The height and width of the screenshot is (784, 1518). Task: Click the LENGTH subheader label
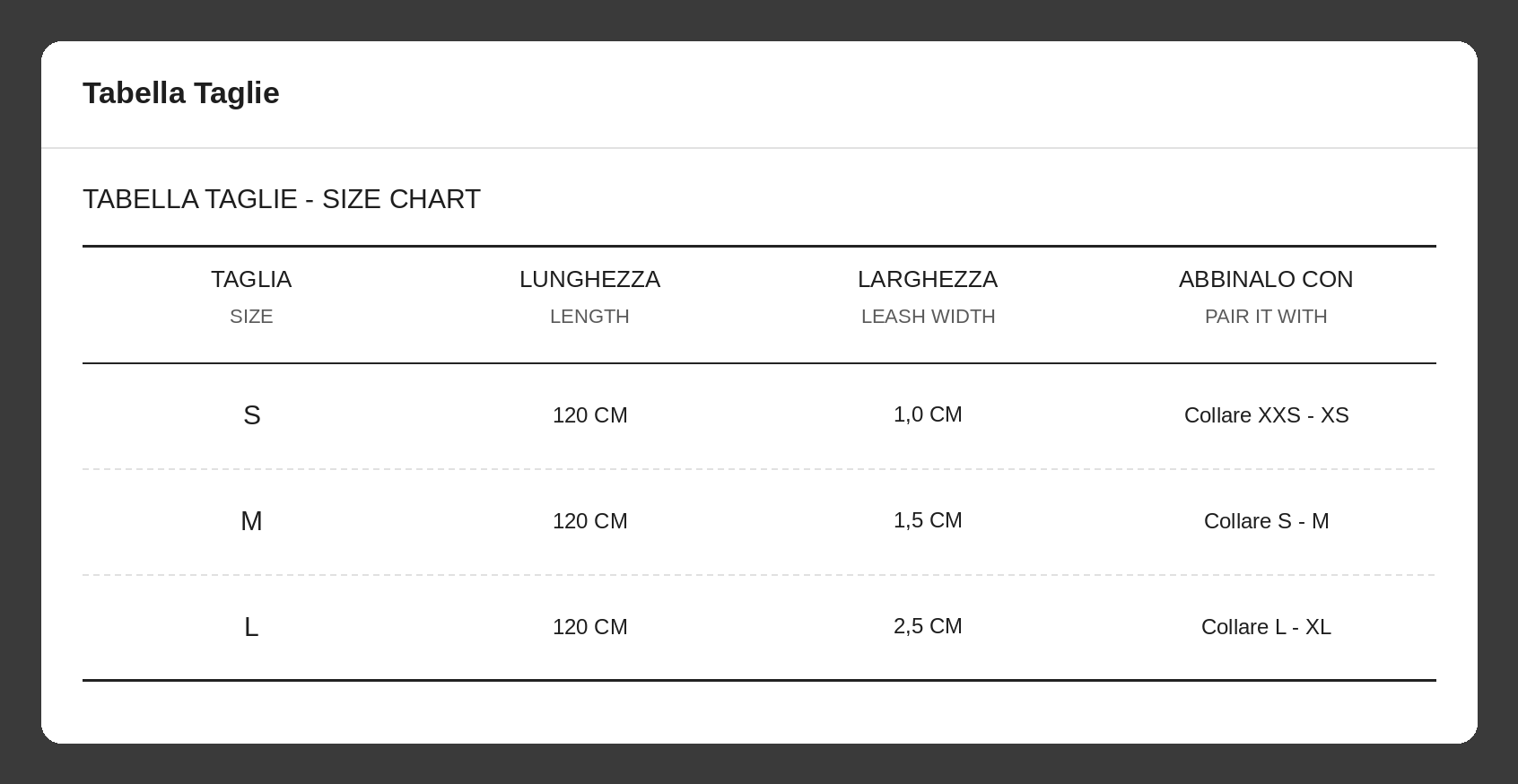point(589,317)
